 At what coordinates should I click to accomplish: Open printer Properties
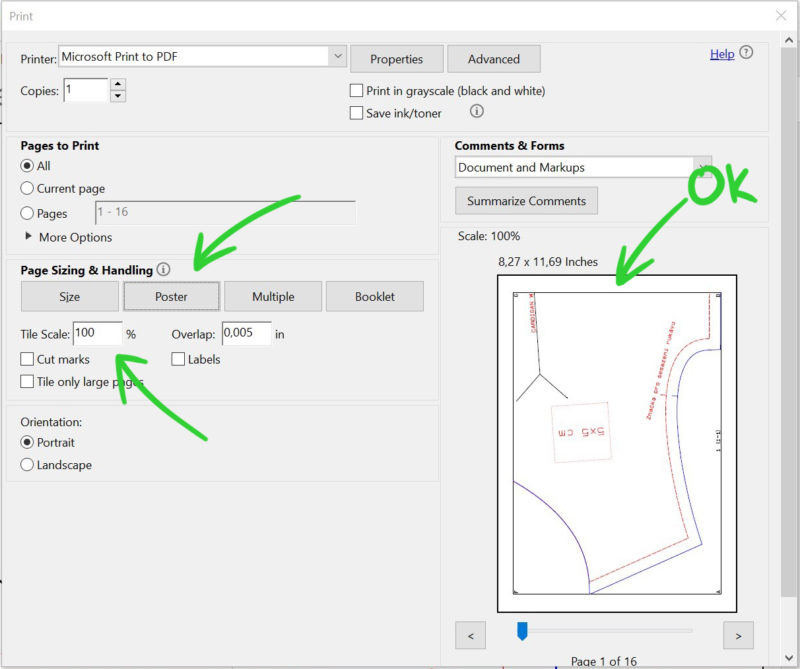[x=396, y=58]
